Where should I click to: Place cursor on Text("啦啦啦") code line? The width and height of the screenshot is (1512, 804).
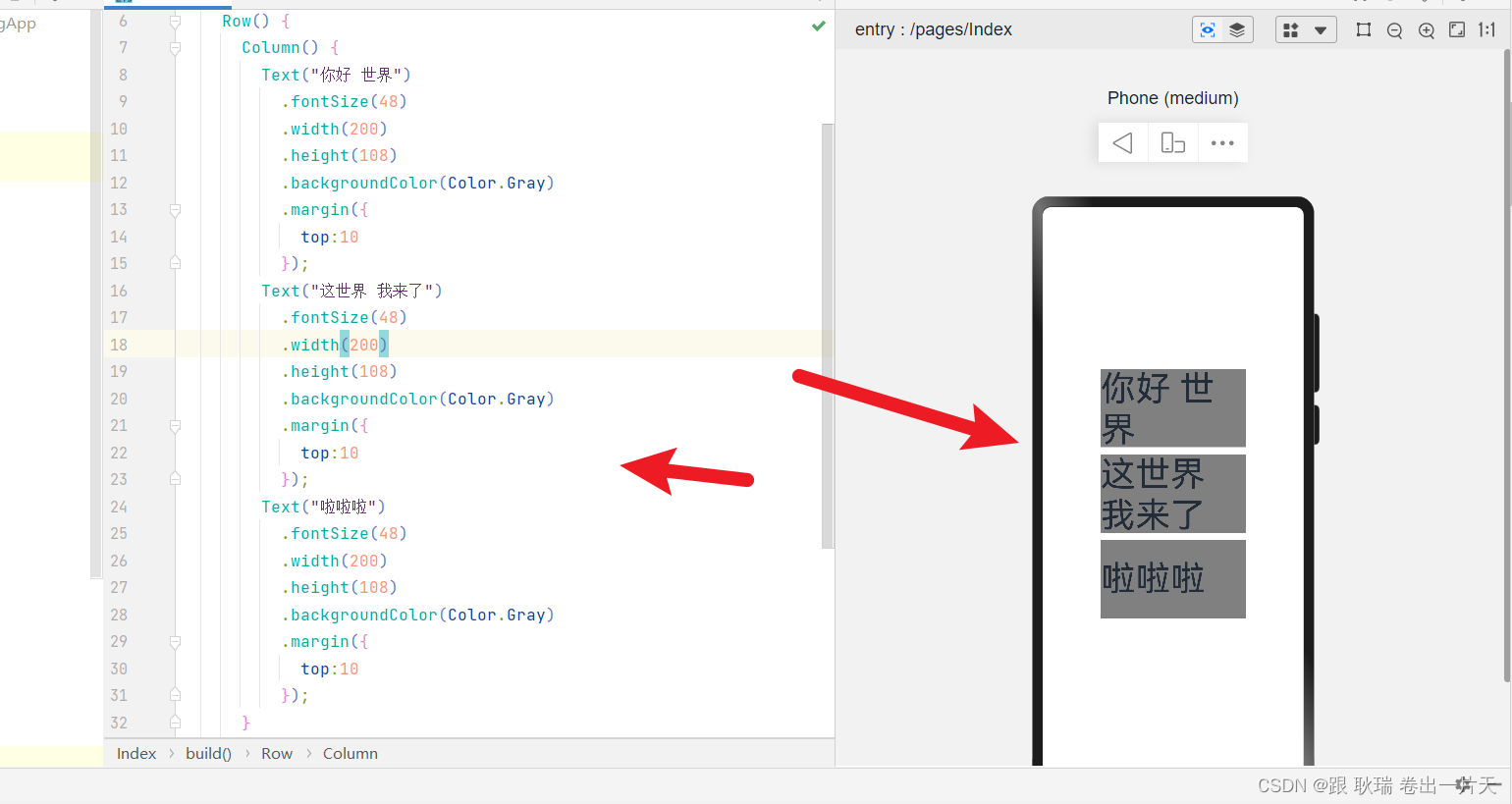[323, 507]
